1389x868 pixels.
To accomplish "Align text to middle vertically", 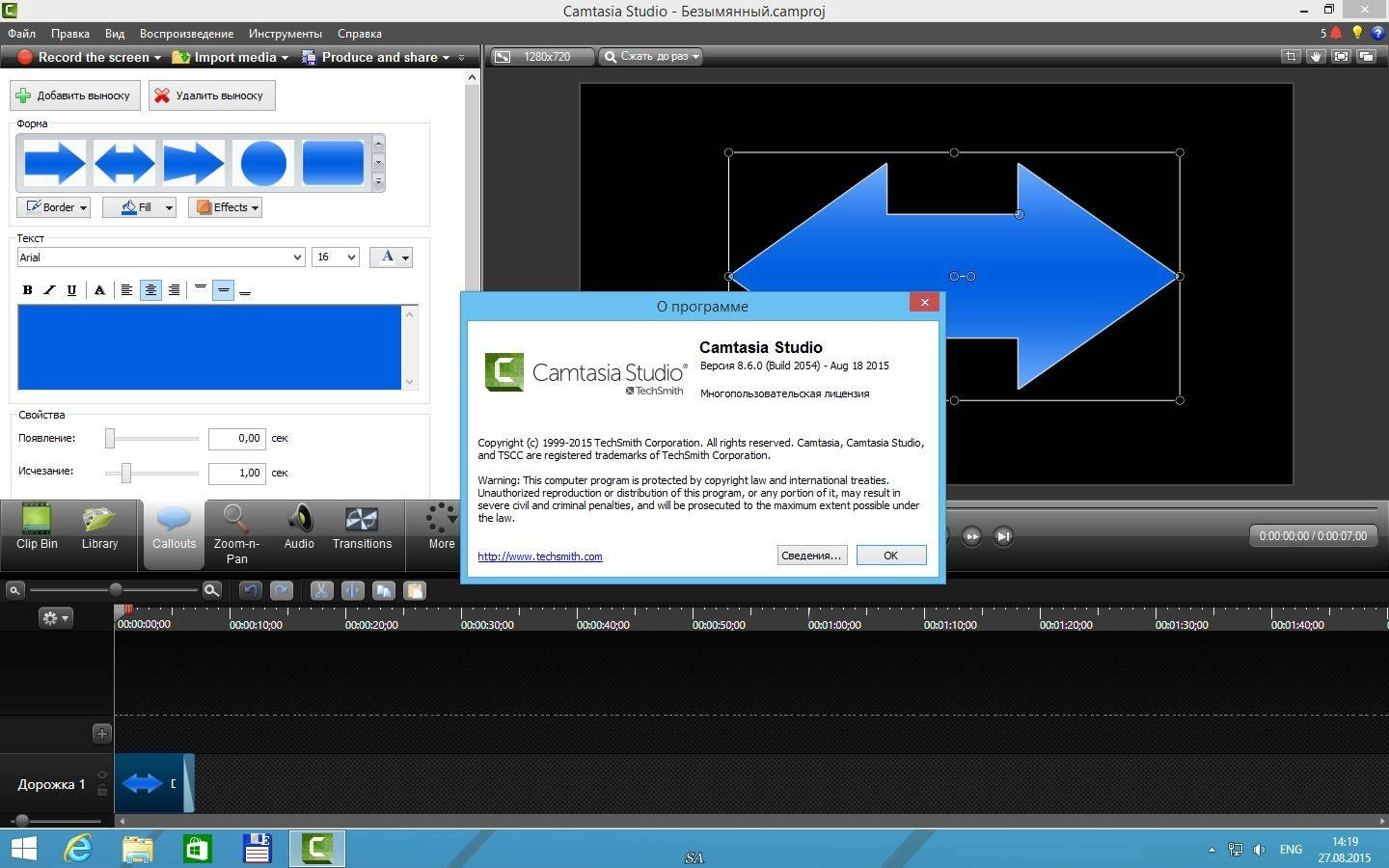I will pos(223,289).
